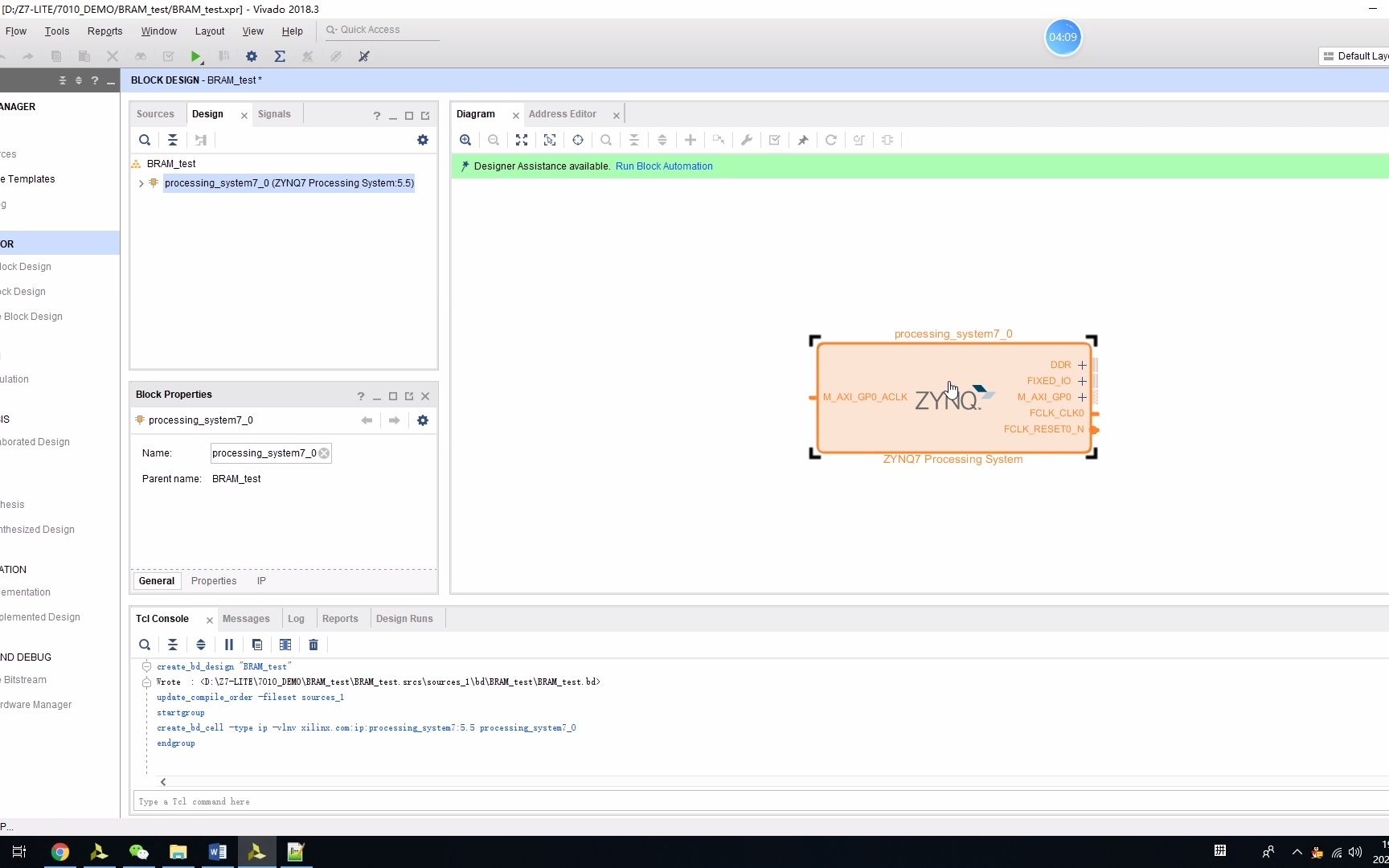Search in the Design panel

(145, 140)
